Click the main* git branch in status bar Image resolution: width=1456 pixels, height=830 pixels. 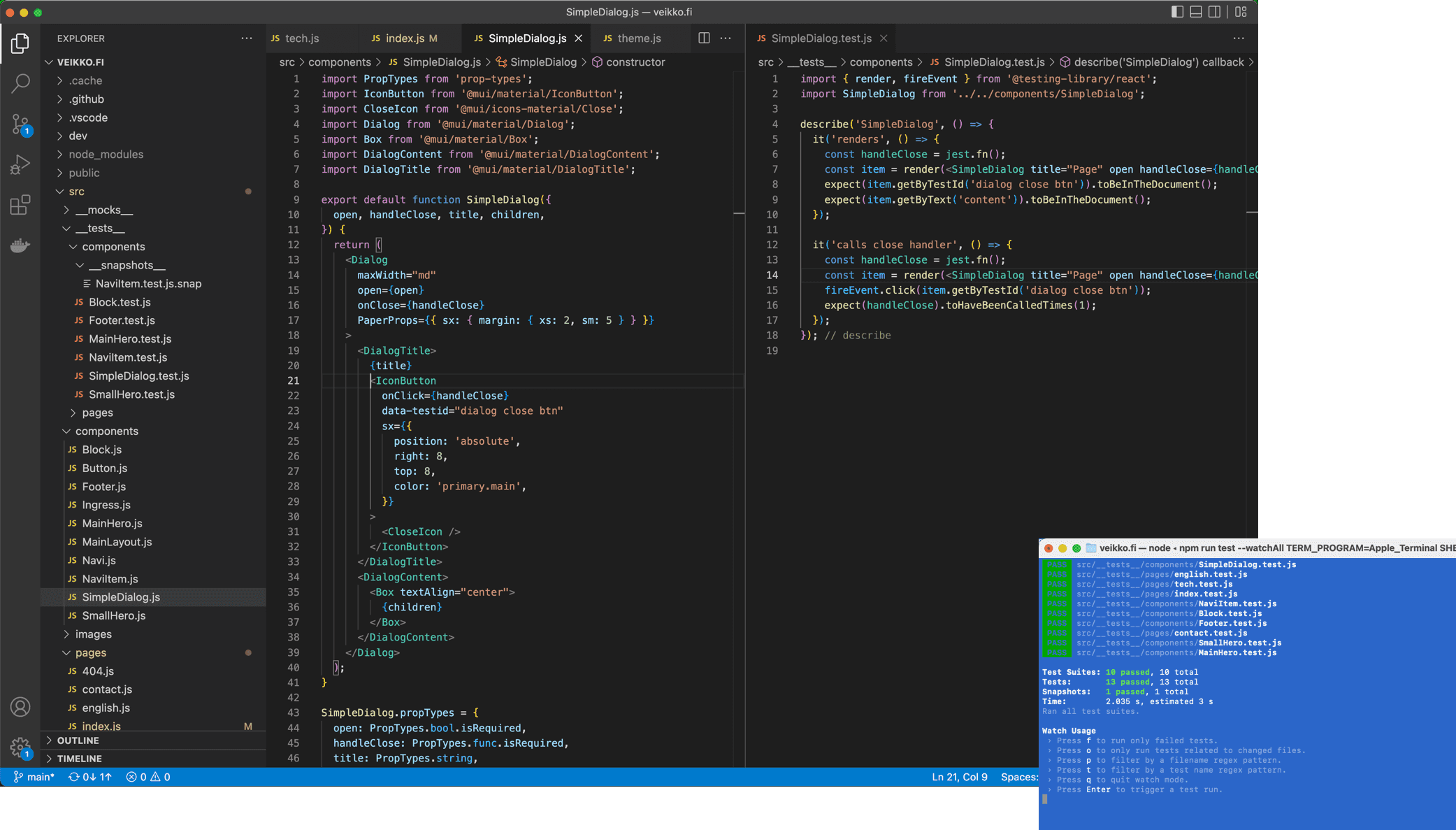click(34, 777)
